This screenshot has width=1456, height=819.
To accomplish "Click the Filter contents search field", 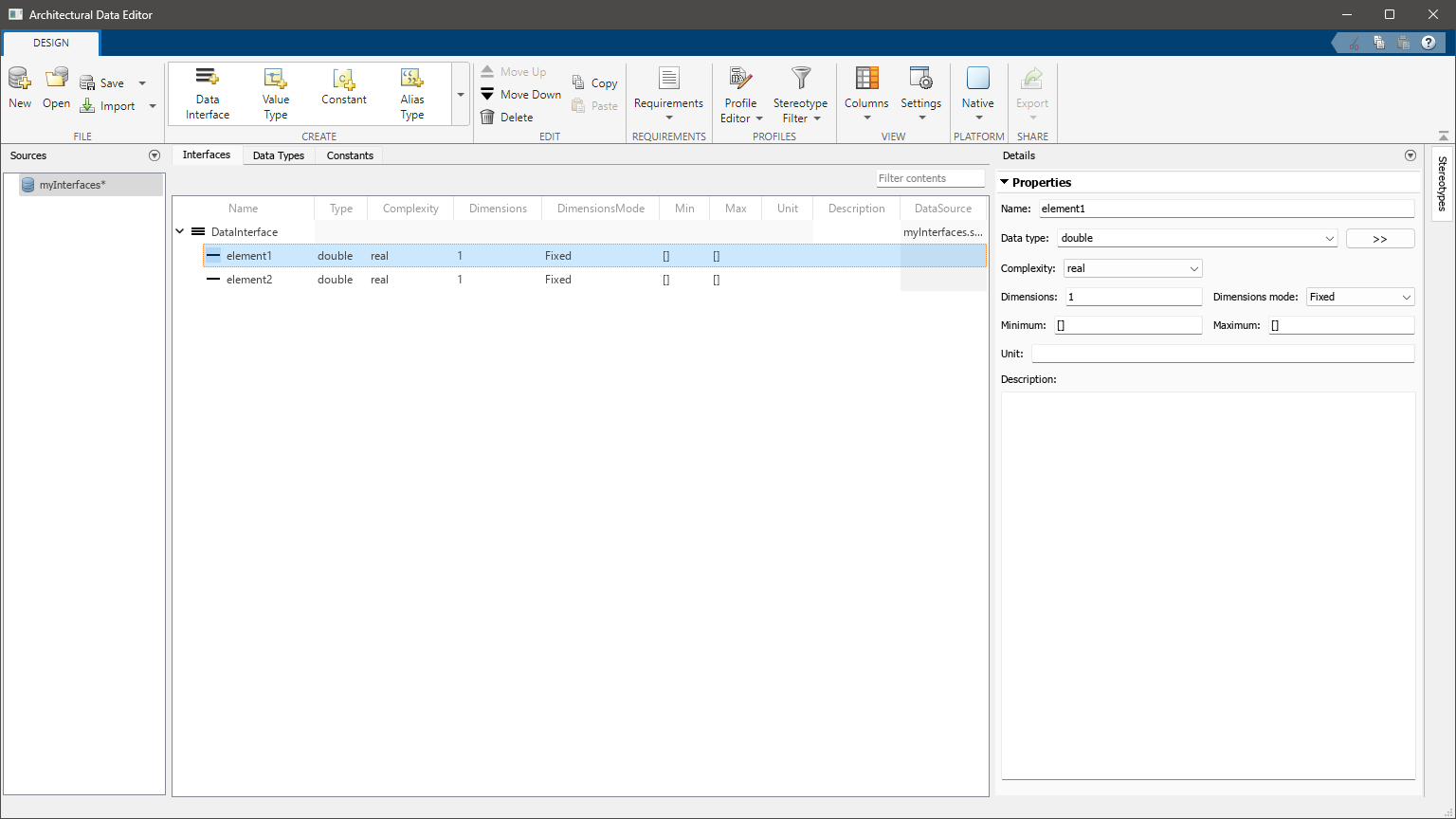I will 929,178.
